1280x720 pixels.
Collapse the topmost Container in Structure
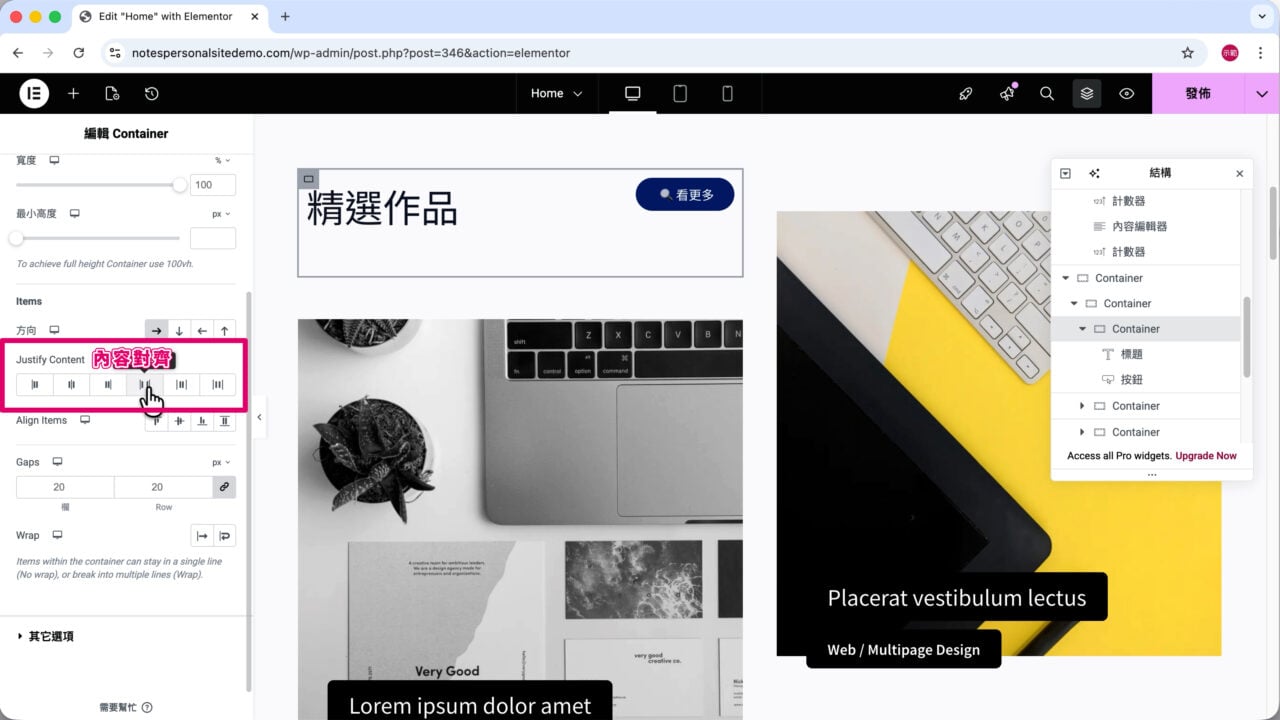(1065, 278)
